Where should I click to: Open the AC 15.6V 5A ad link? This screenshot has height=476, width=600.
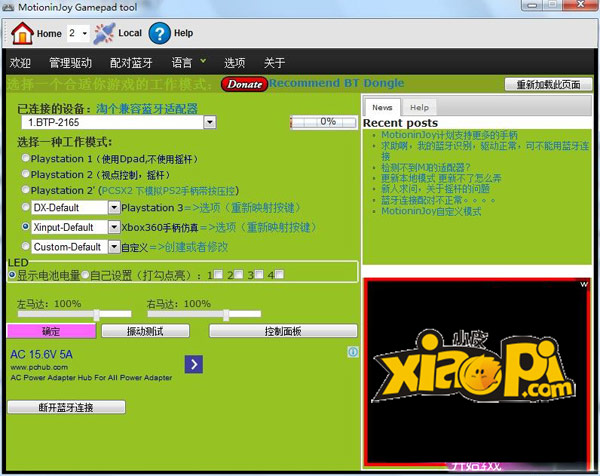[x=41, y=354]
